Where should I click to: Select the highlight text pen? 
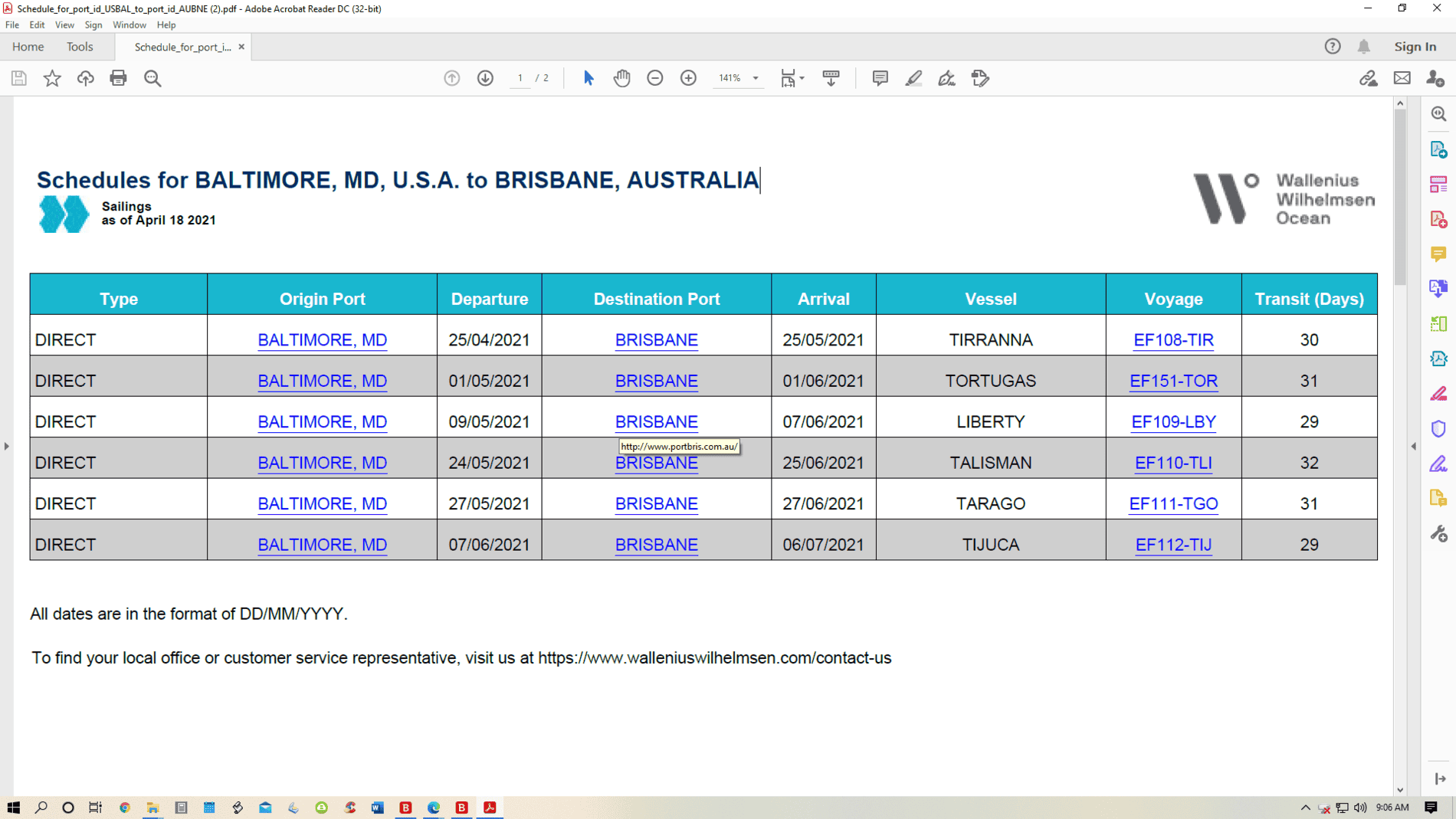click(x=913, y=78)
